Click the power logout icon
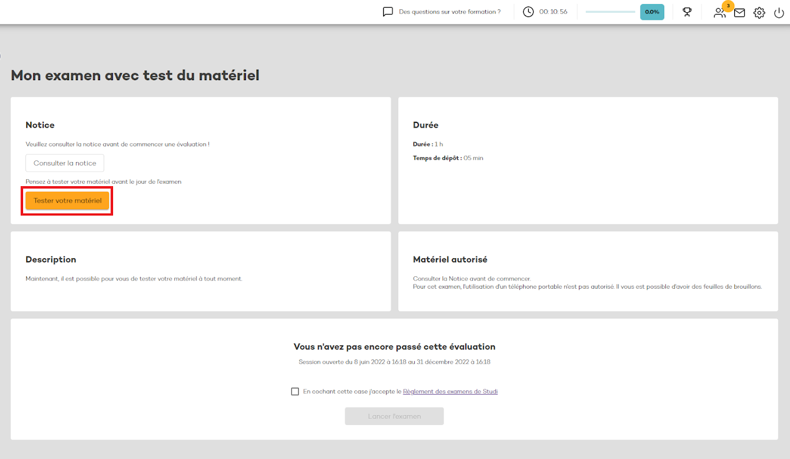 [x=779, y=13]
